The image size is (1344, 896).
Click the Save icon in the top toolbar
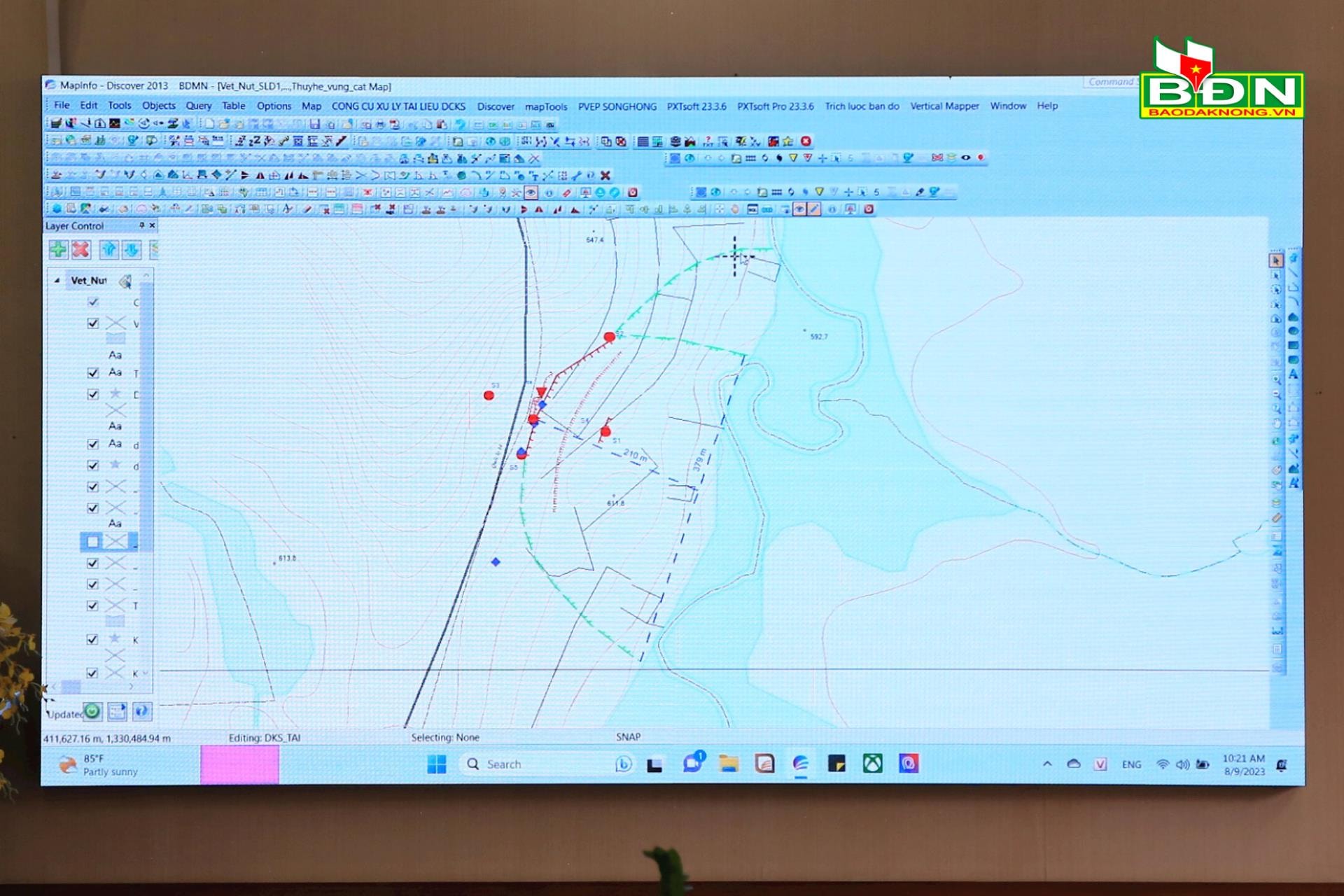[x=315, y=124]
